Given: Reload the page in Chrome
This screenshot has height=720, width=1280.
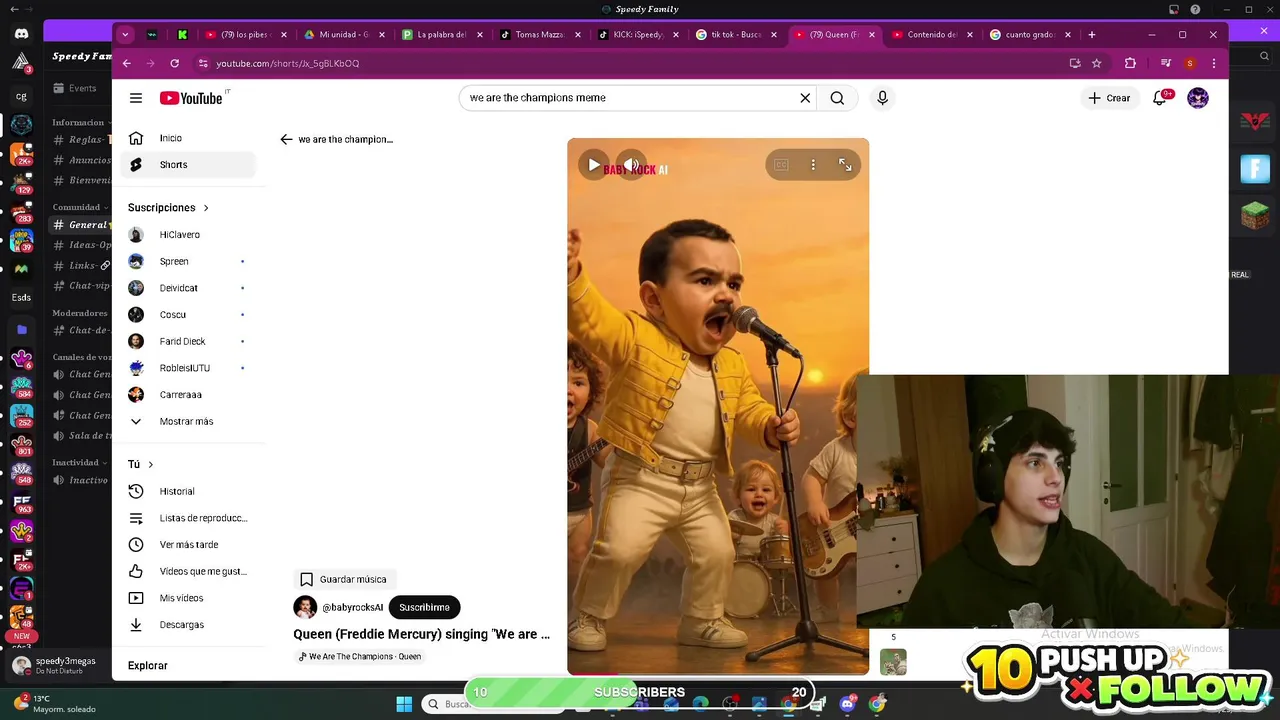Looking at the screenshot, I should pos(174,63).
